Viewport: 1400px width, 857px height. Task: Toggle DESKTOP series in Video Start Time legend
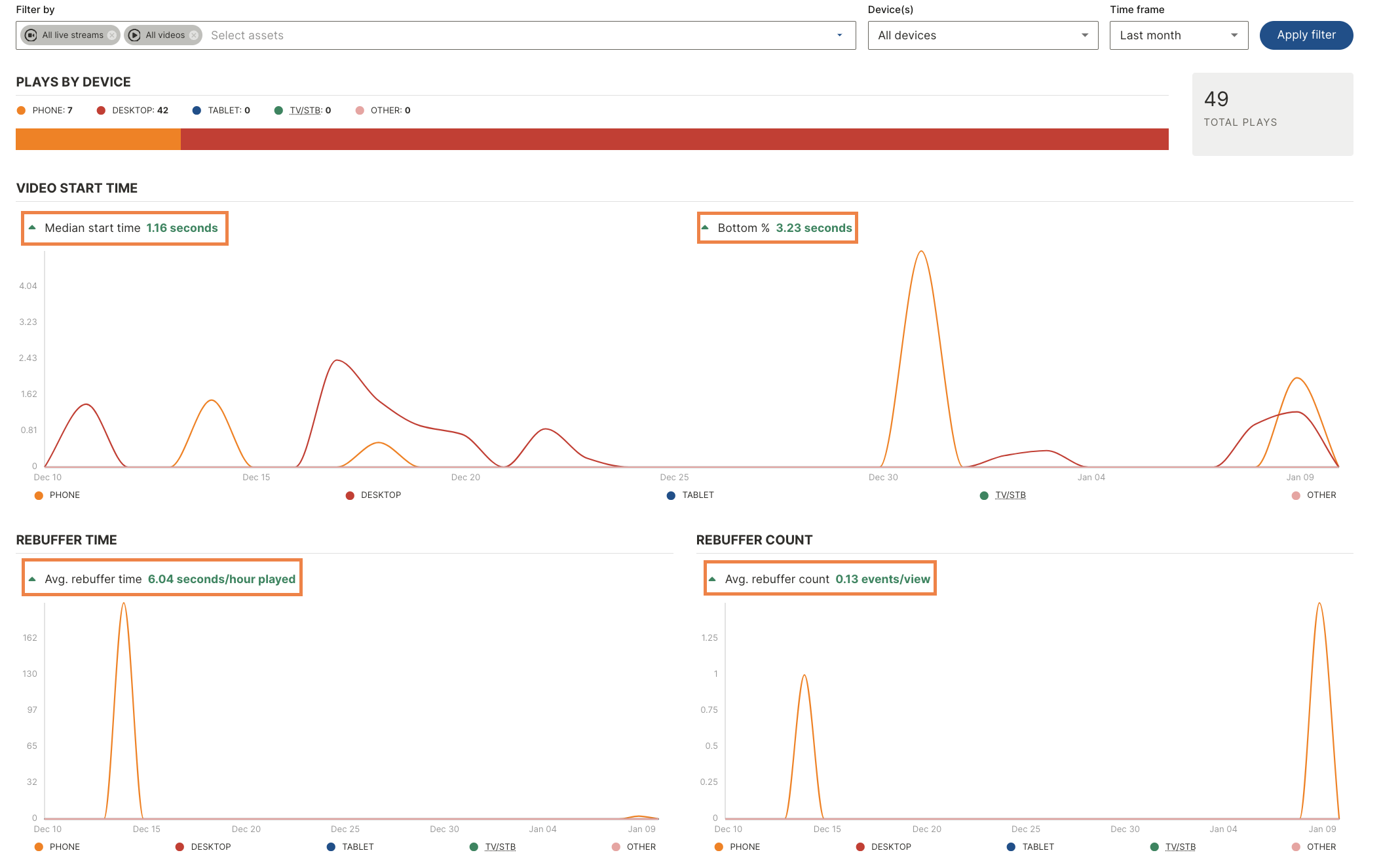pyautogui.click(x=373, y=495)
